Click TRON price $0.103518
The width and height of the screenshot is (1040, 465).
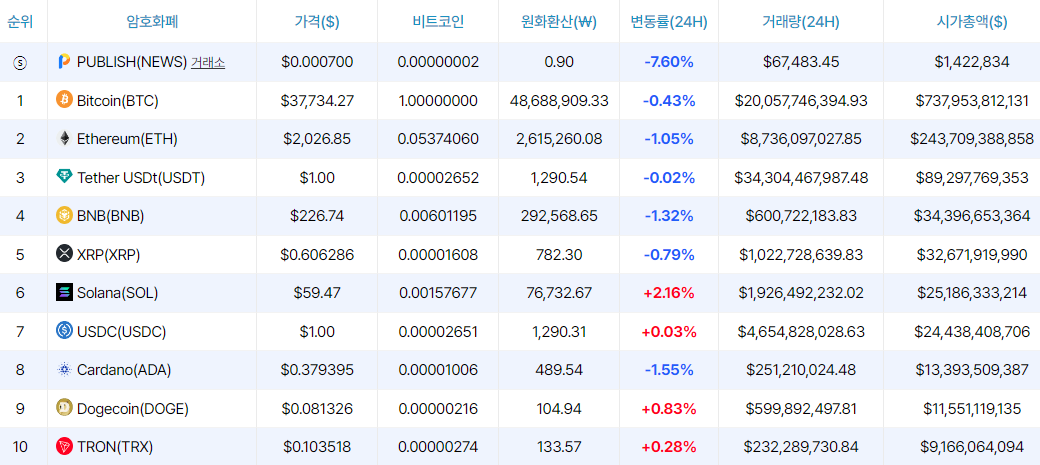click(317, 447)
